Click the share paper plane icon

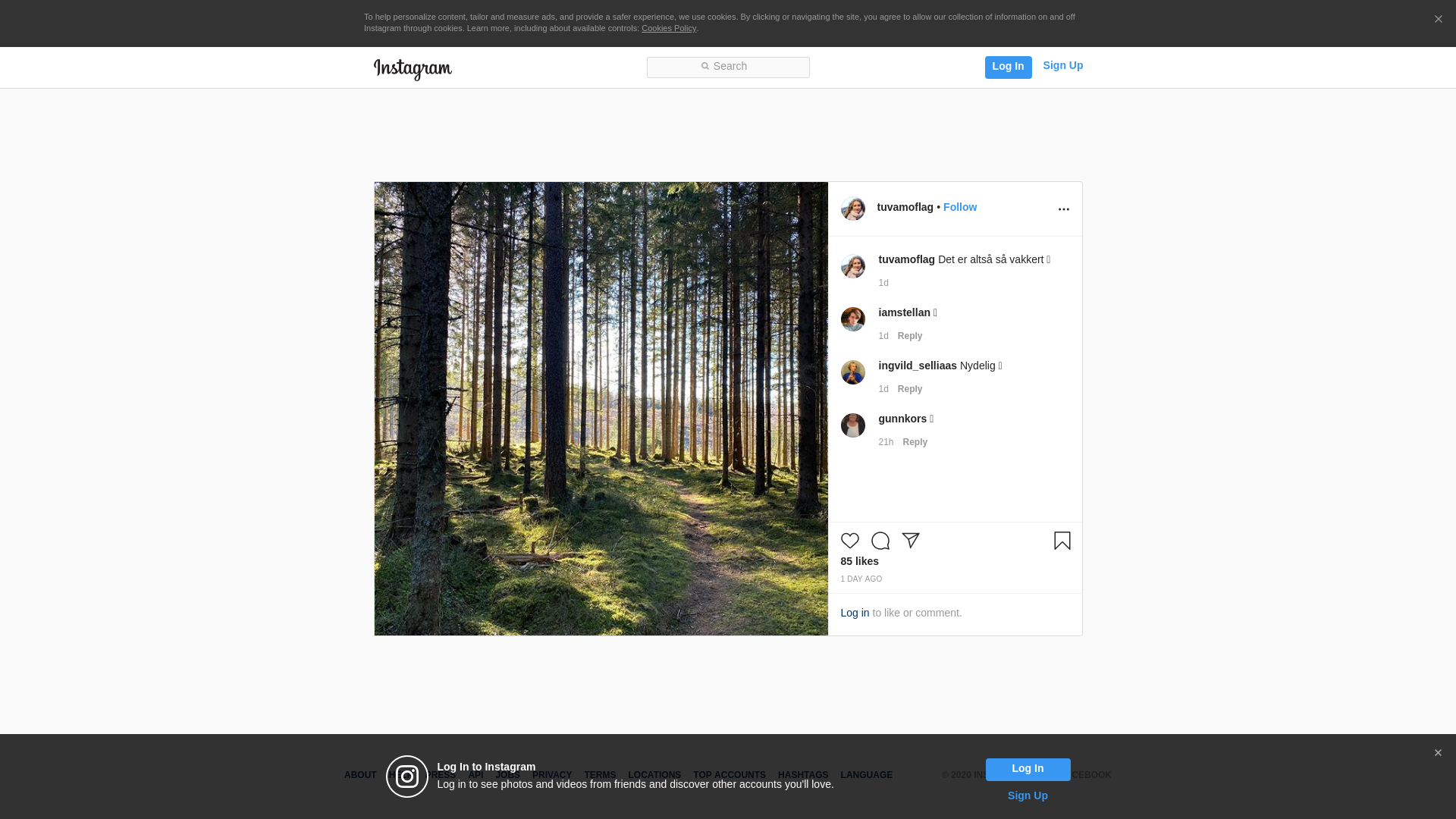point(910,541)
